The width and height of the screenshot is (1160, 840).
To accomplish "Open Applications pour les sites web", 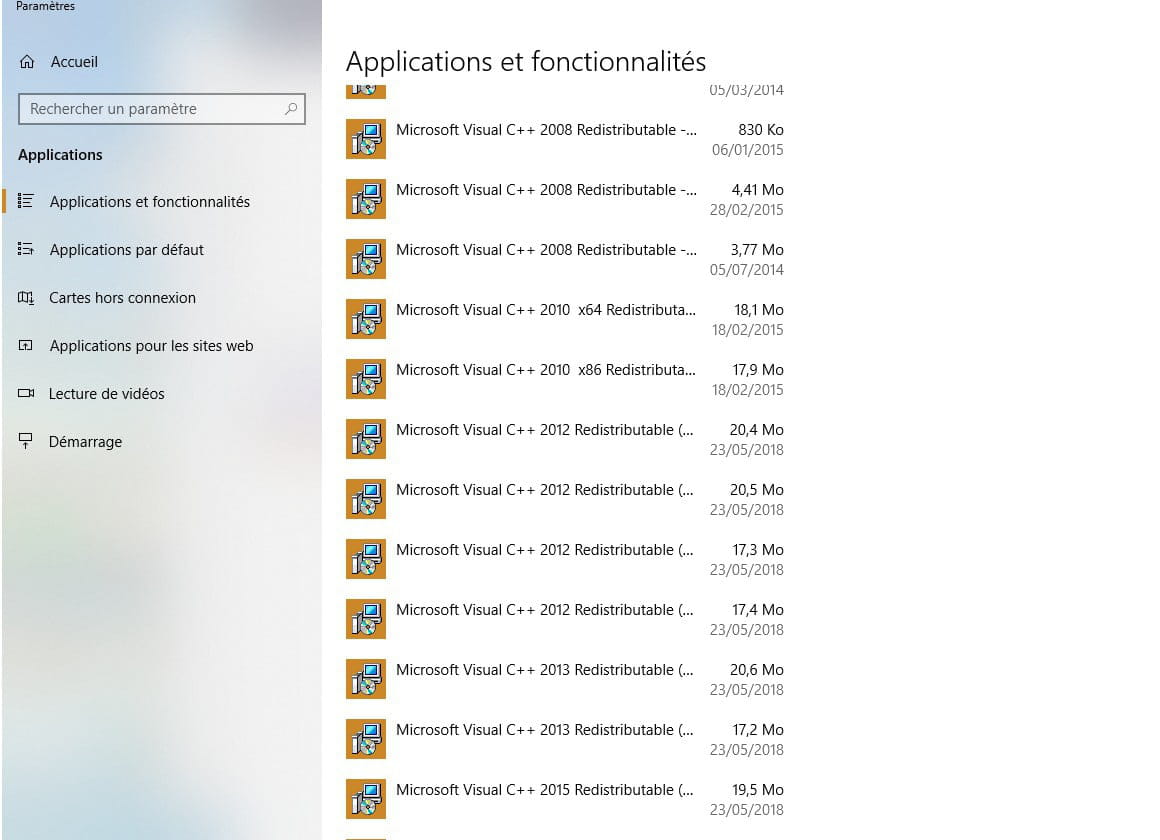I will click(x=151, y=346).
